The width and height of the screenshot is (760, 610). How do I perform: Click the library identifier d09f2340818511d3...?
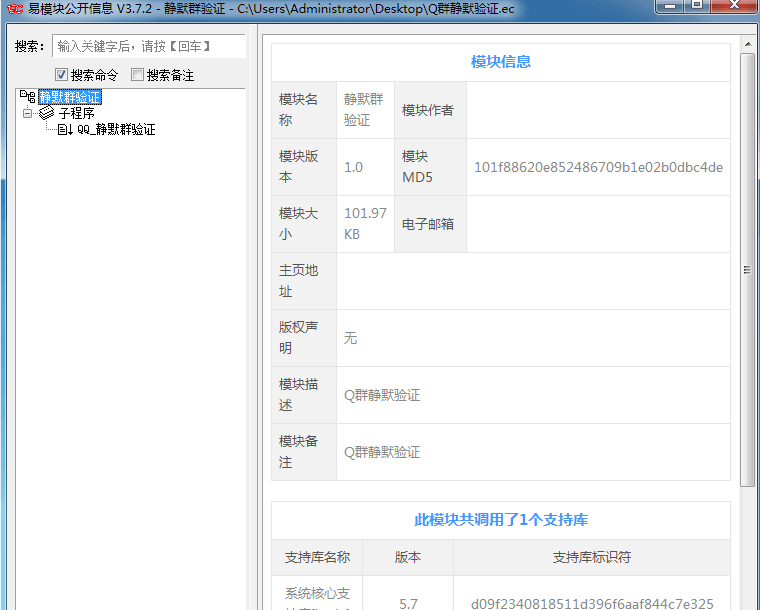coord(592,604)
